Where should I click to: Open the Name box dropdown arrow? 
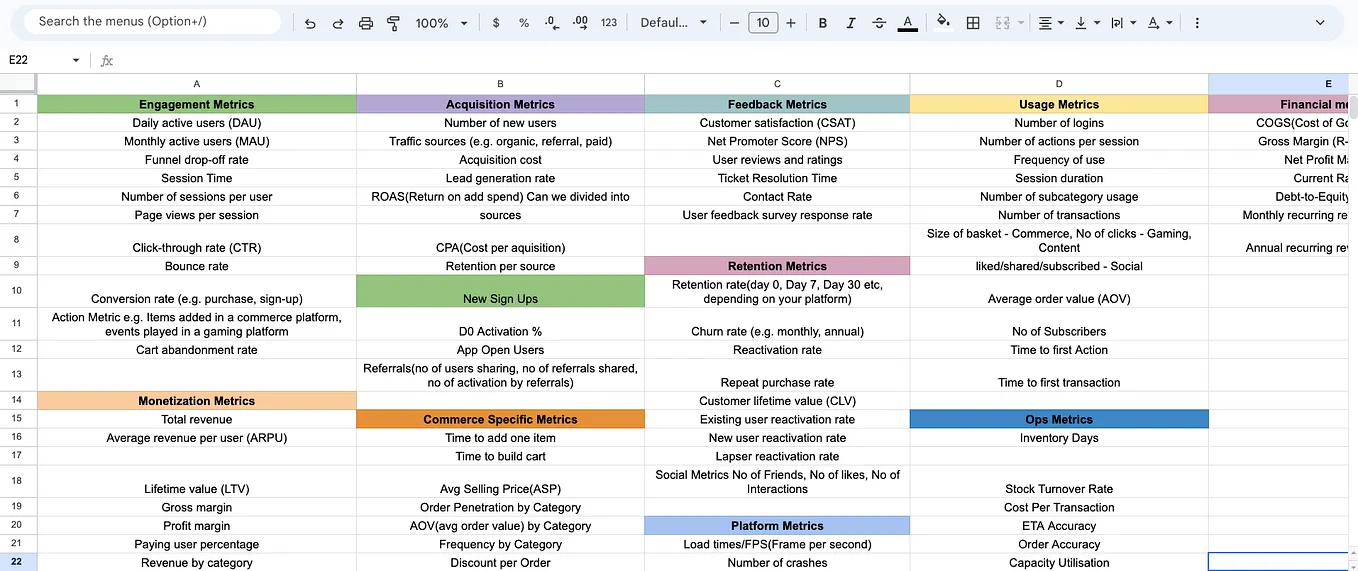[75, 60]
